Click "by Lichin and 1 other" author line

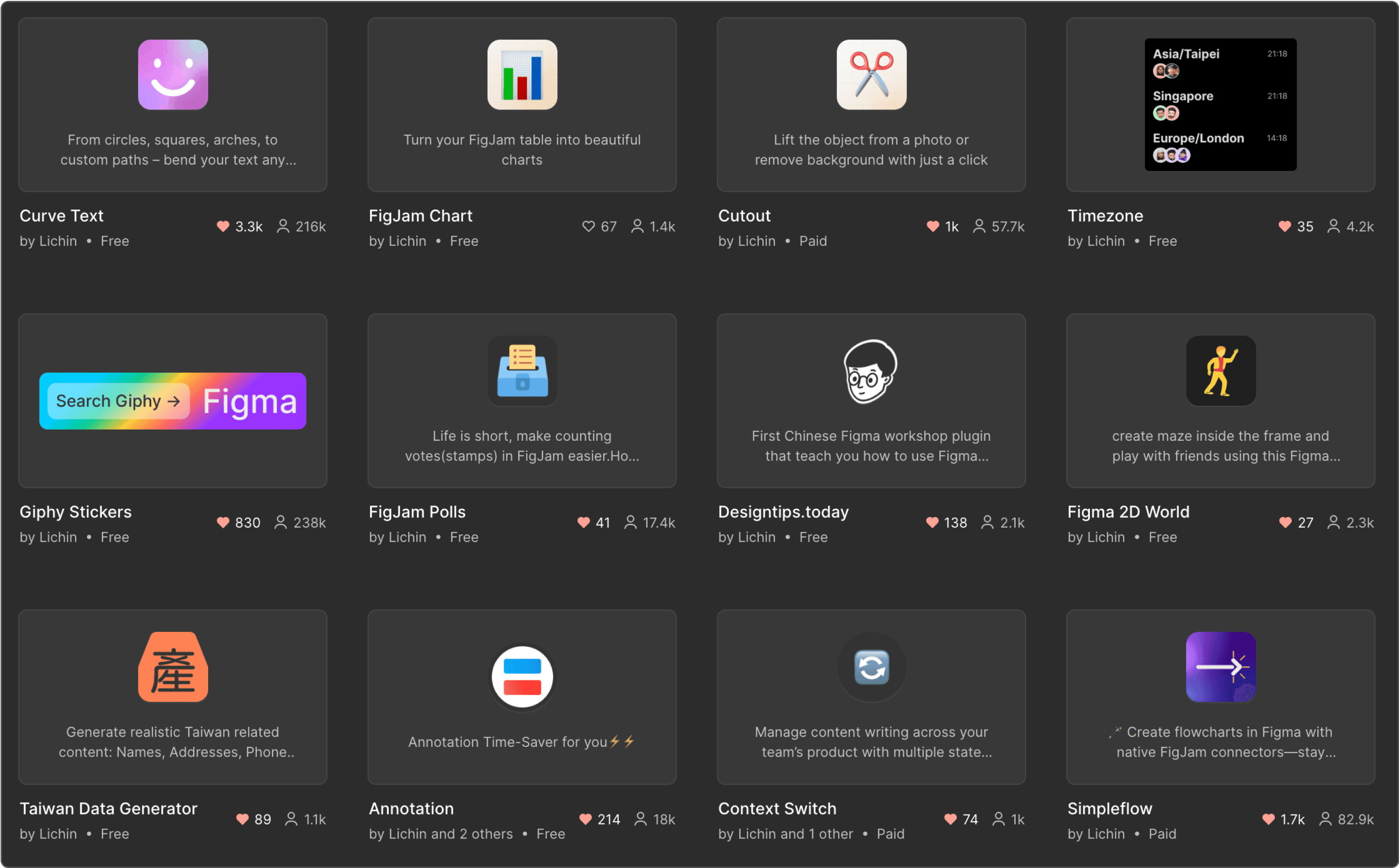tap(785, 834)
